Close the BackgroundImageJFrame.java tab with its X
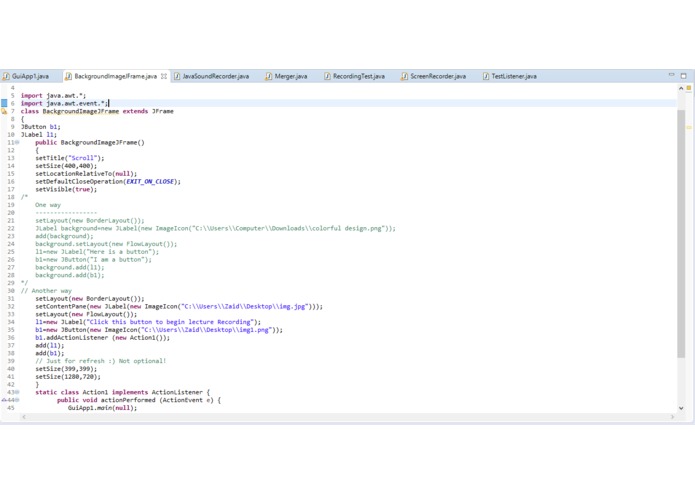Image resolution: width=695 pixels, height=494 pixels. coord(164,76)
